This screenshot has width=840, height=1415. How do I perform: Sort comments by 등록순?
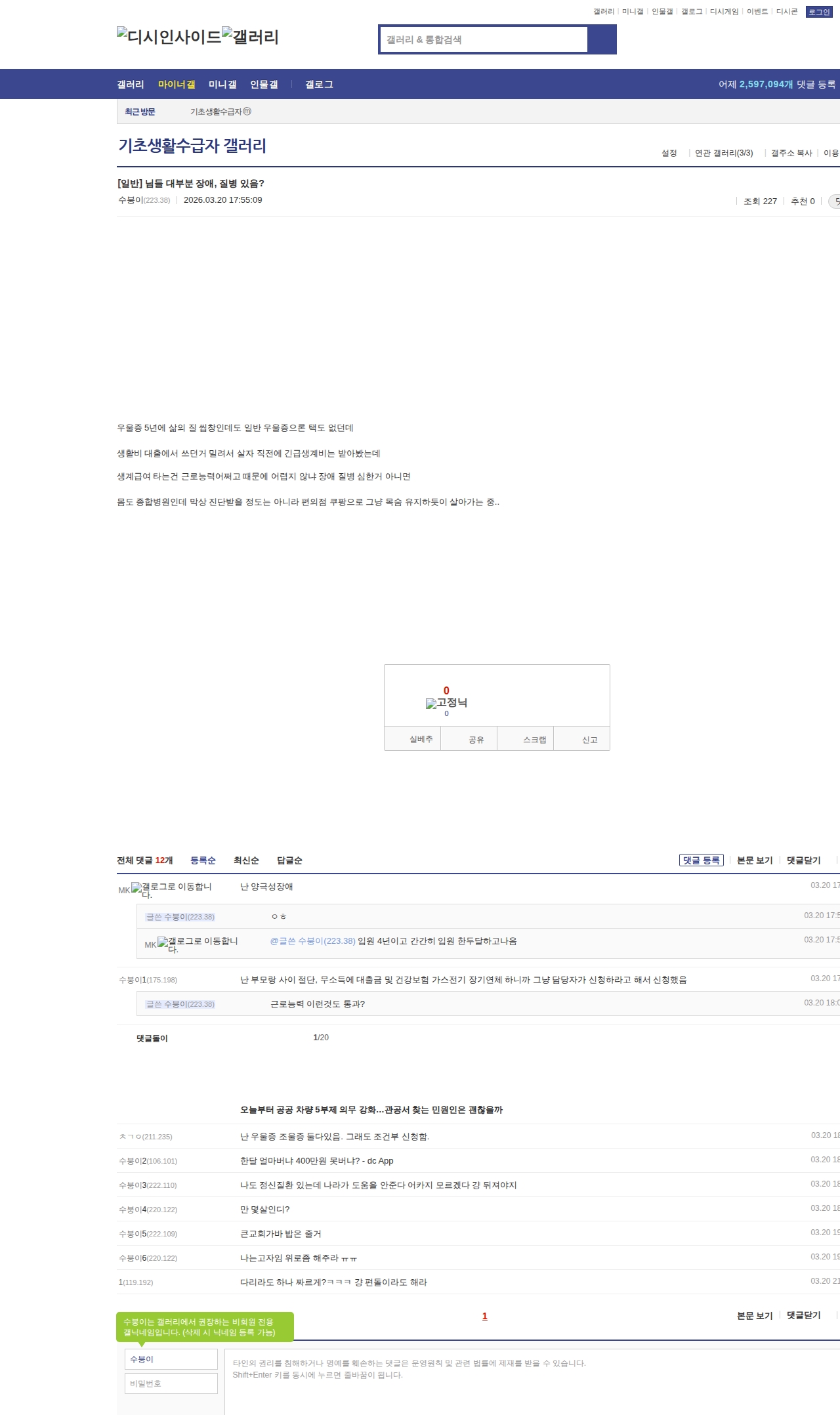pyautogui.click(x=203, y=860)
